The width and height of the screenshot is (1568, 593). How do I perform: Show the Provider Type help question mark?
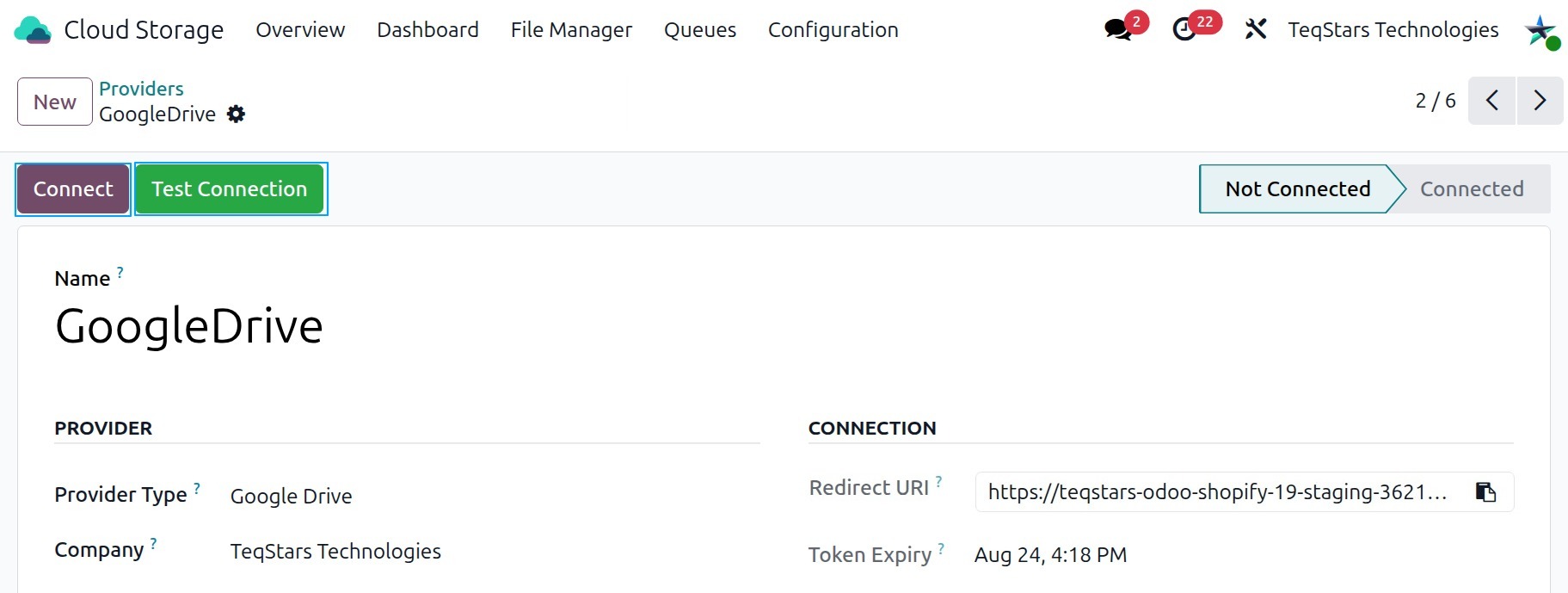pyautogui.click(x=197, y=489)
